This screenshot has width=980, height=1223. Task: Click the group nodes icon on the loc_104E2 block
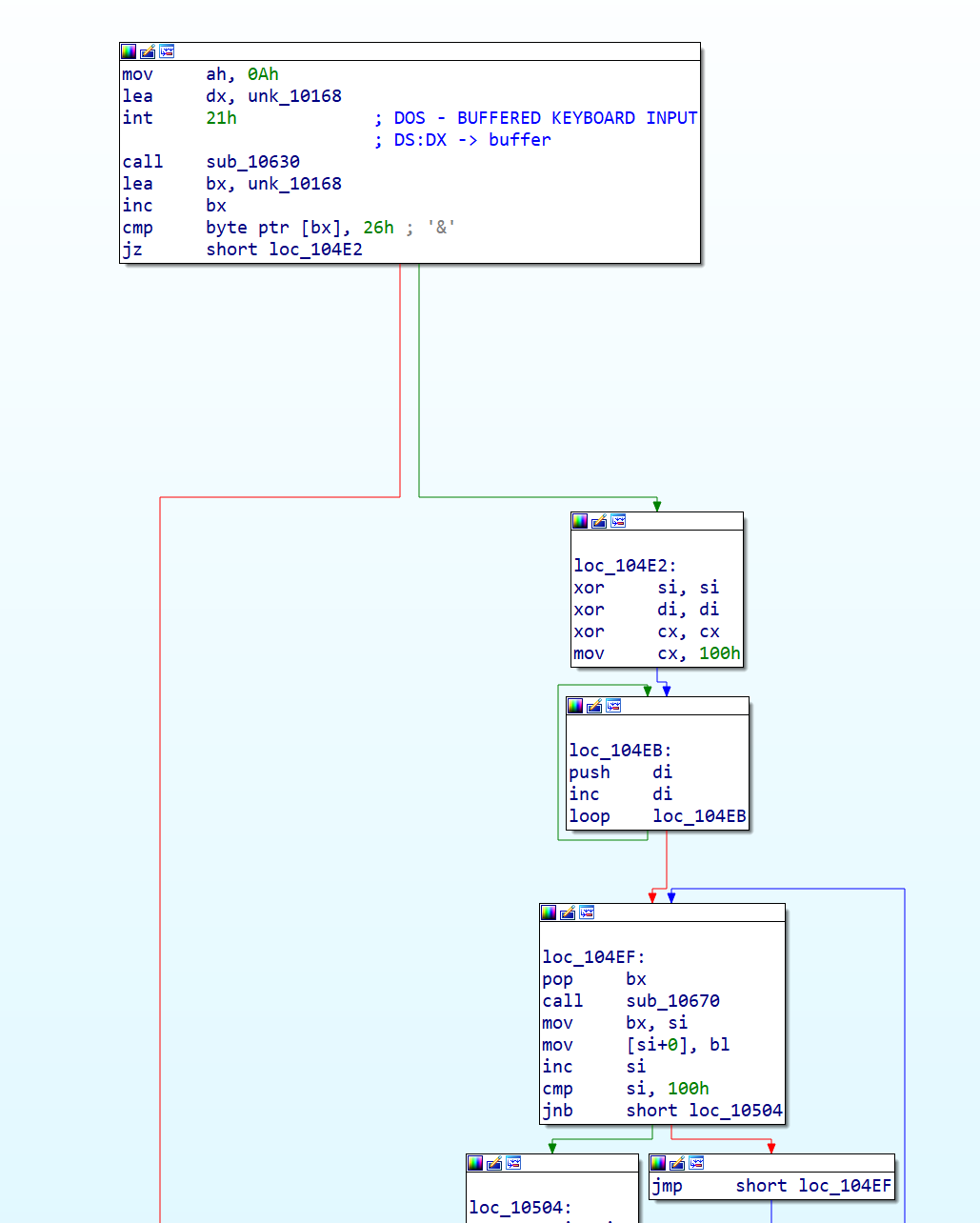[618, 521]
